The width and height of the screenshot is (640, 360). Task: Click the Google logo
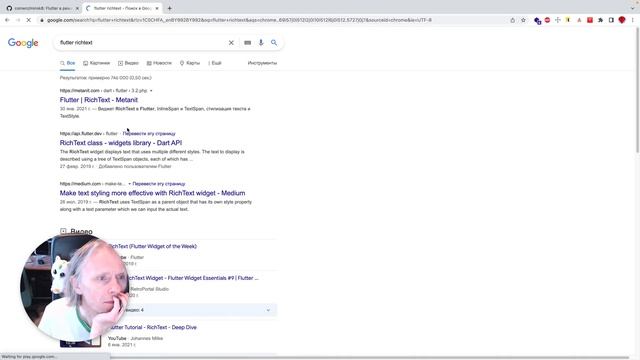tap(23, 43)
